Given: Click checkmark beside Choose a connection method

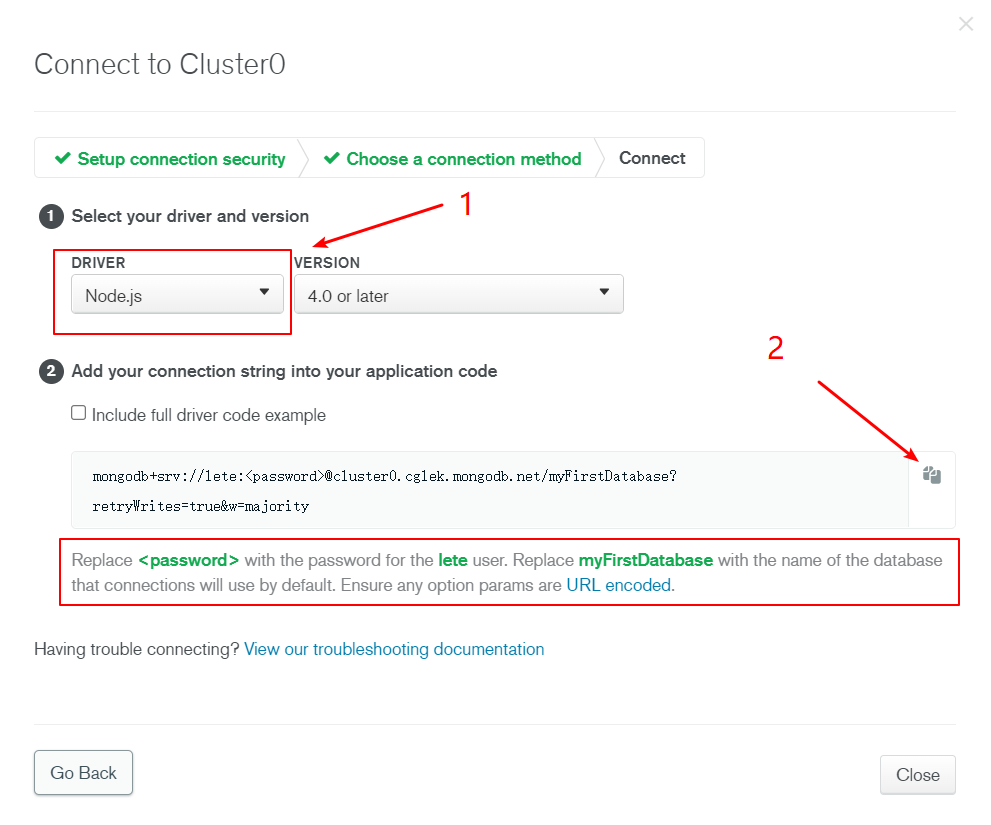Looking at the screenshot, I should pos(332,159).
